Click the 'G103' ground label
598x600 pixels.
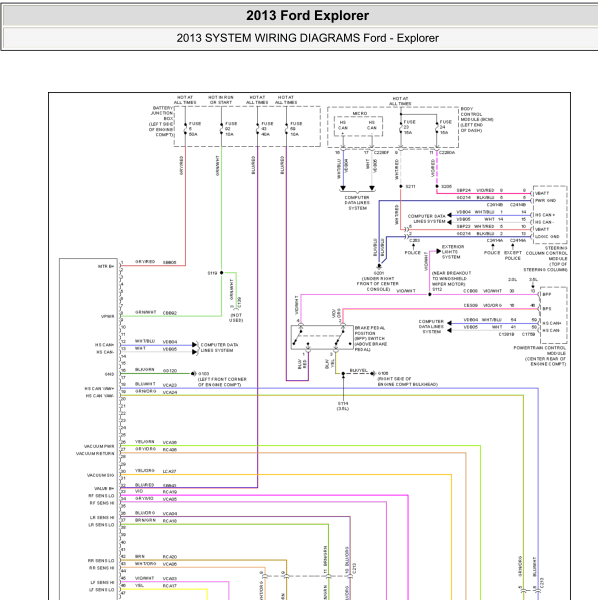tap(203, 373)
